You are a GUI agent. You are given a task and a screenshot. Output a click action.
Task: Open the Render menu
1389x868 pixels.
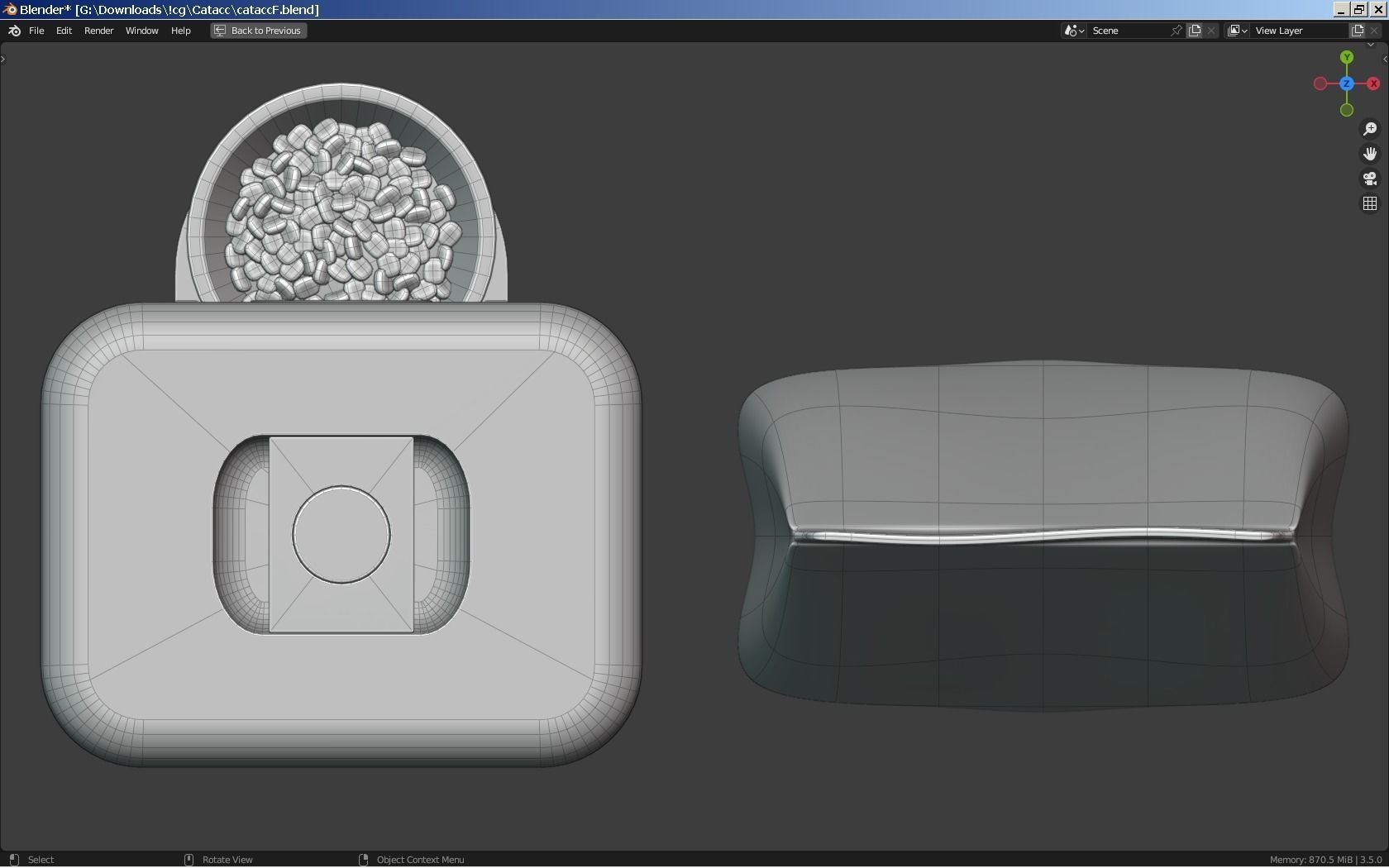point(98,31)
